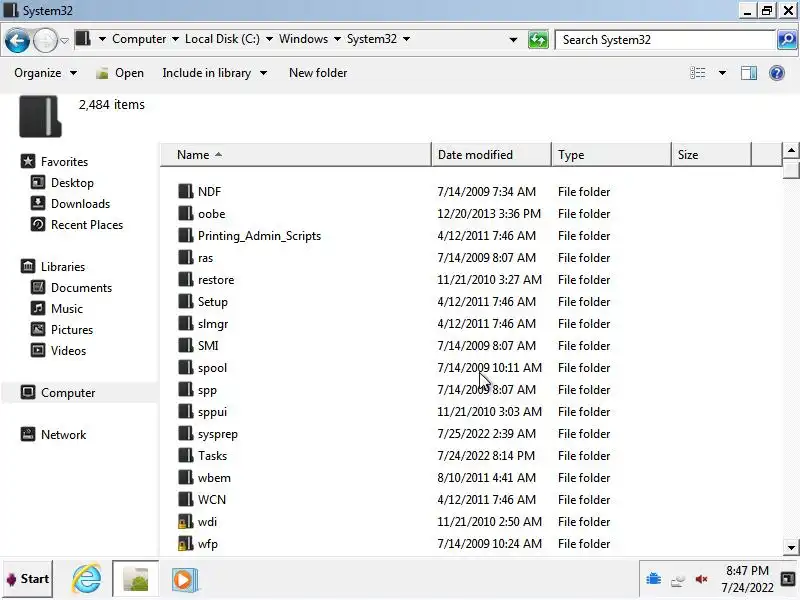This screenshot has height=600, width=800.
Task: Select Favorites in the navigation pane
Action: pos(64,162)
